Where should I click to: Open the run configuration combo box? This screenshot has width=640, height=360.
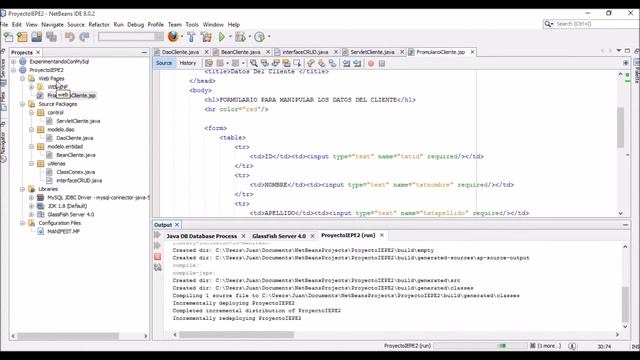coord(131,37)
